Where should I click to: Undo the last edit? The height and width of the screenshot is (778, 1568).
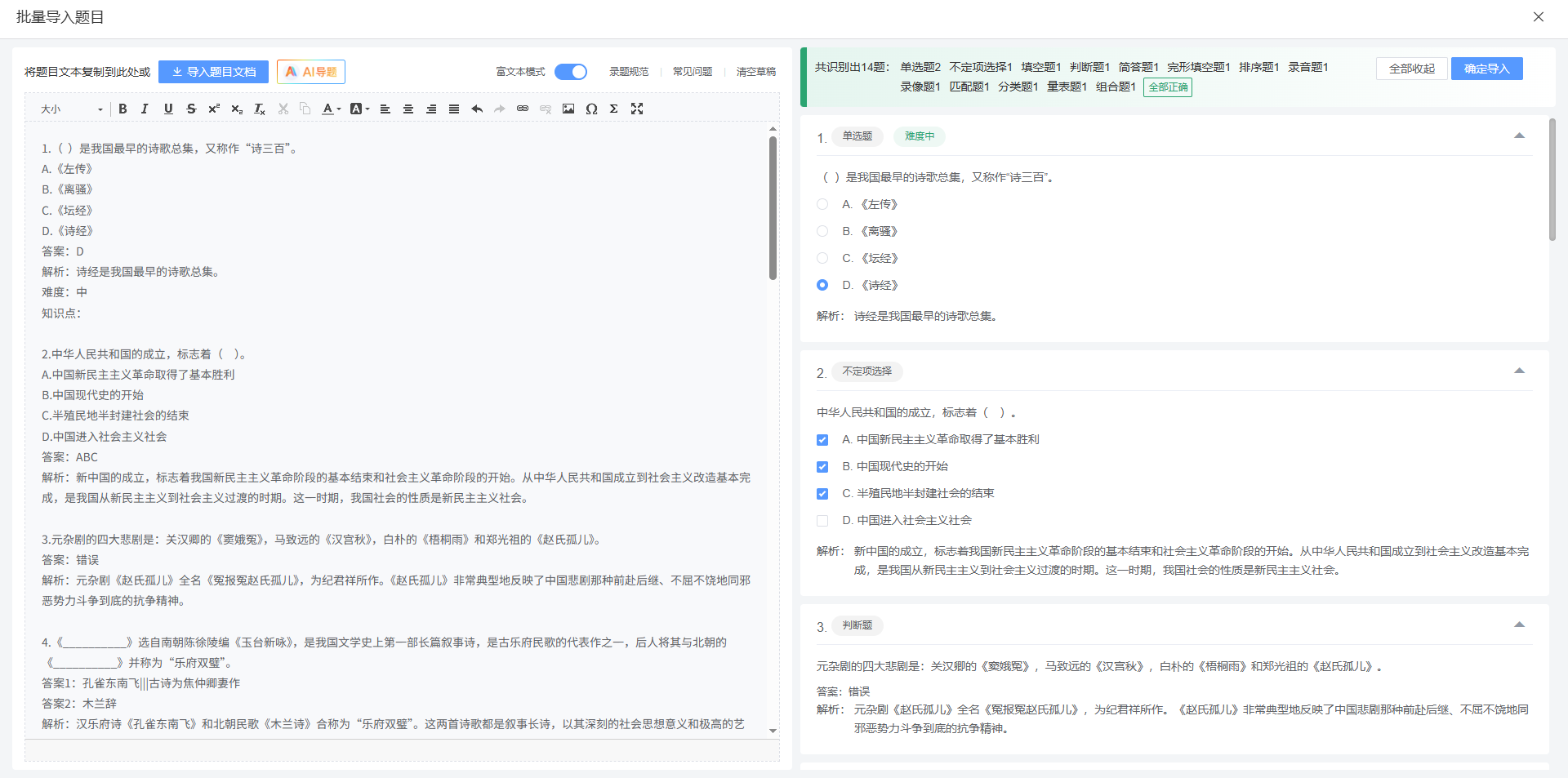point(477,109)
